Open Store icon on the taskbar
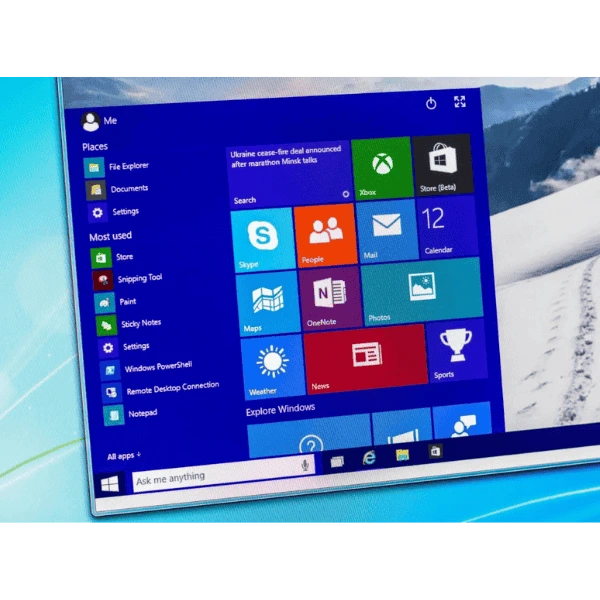This screenshot has height=600, width=600. click(435, 452)
